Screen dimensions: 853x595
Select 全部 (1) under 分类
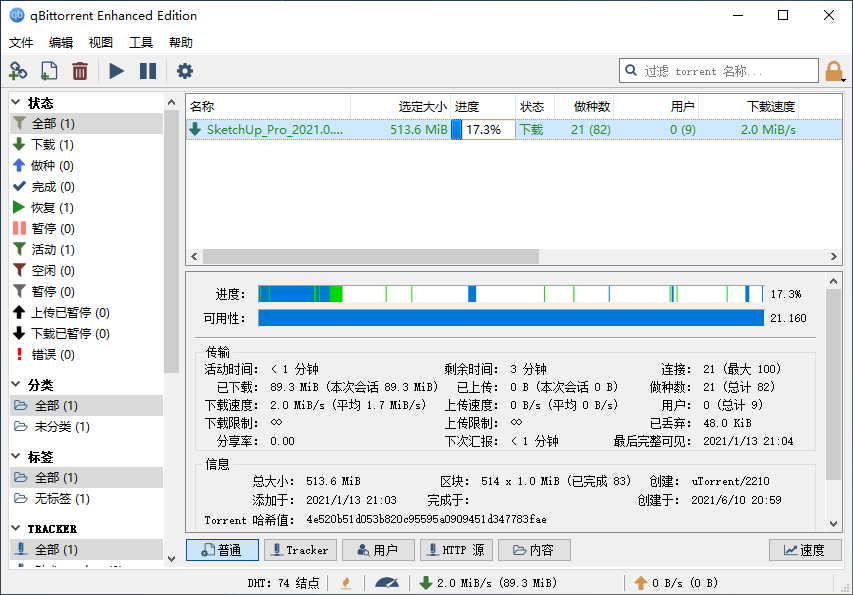pyautogui.click(x=86, y=406)
